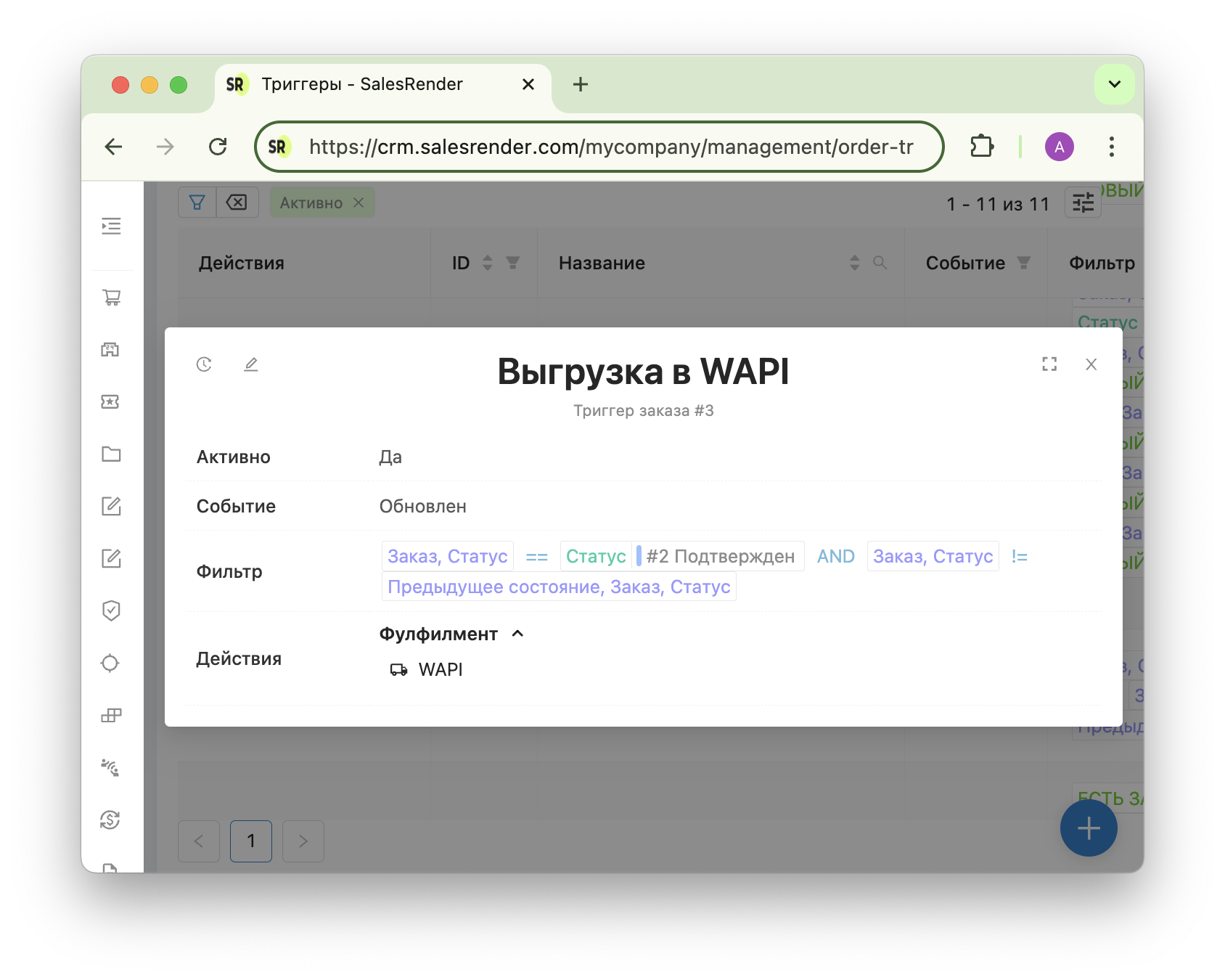Add a new trigger with plus button
Viewport: 1225px width, 980px height.
point(1089,828)
